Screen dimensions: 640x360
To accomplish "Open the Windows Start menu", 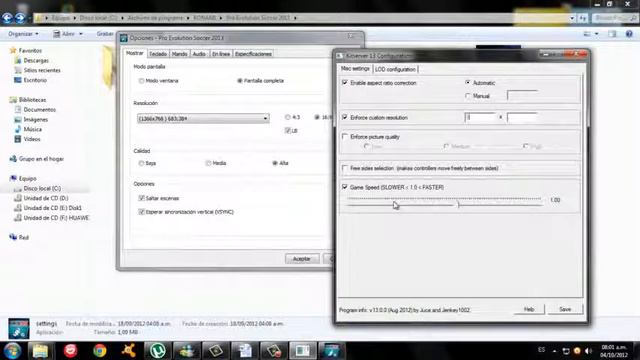I will click(12, 351).
